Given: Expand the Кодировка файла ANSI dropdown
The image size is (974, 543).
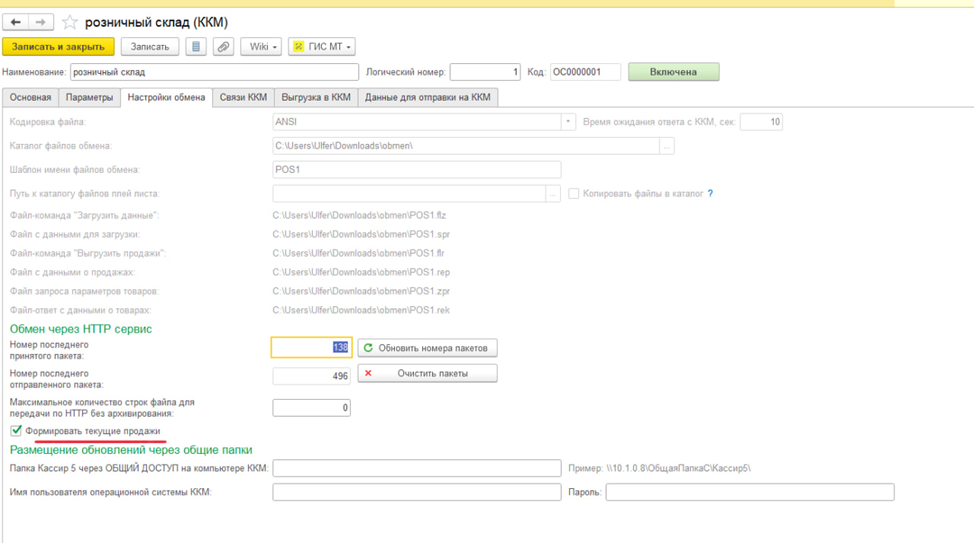Looking at the screenshot, I should click(x=568, y=122).
